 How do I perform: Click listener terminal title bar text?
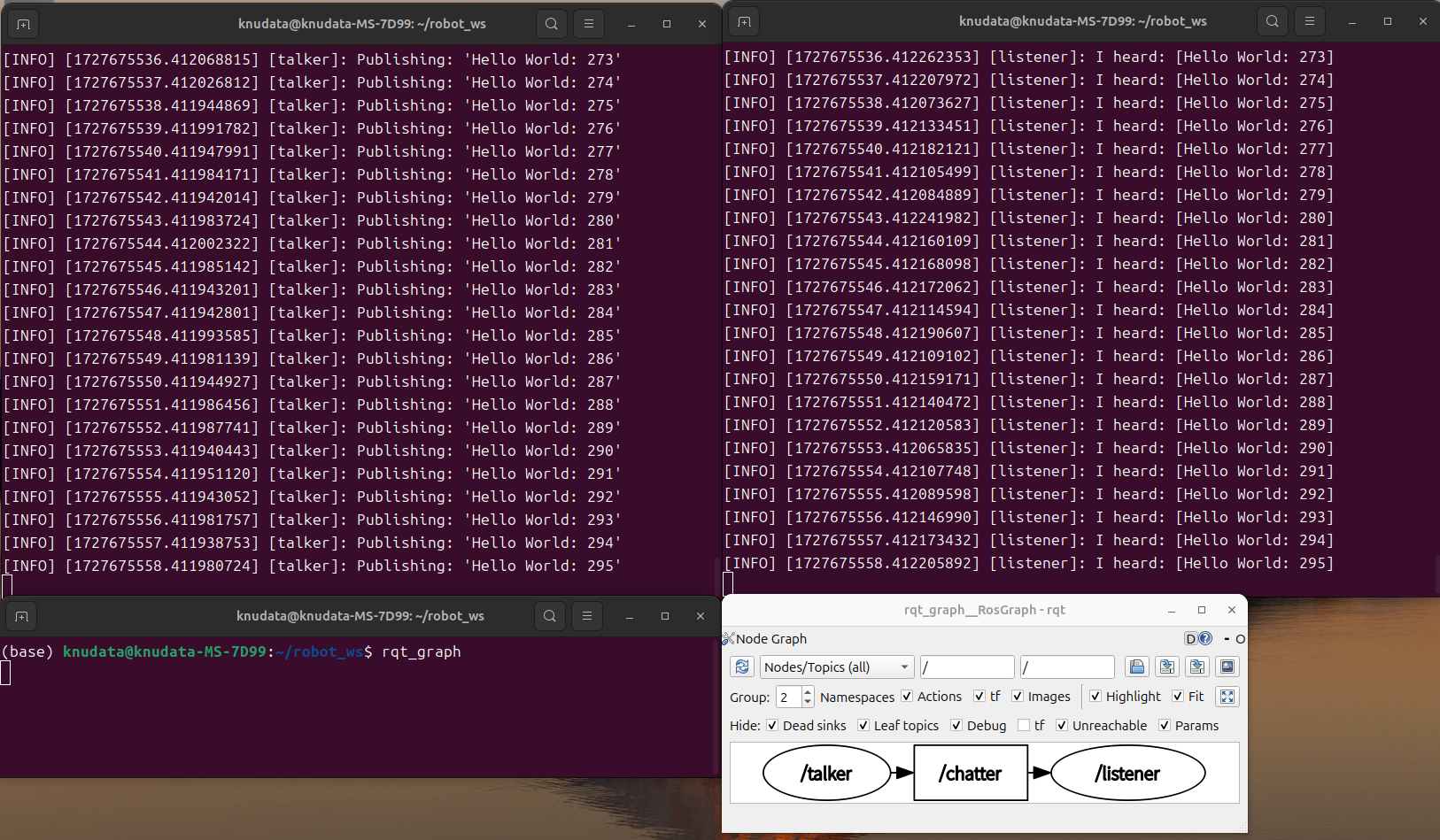[1083, 21]
